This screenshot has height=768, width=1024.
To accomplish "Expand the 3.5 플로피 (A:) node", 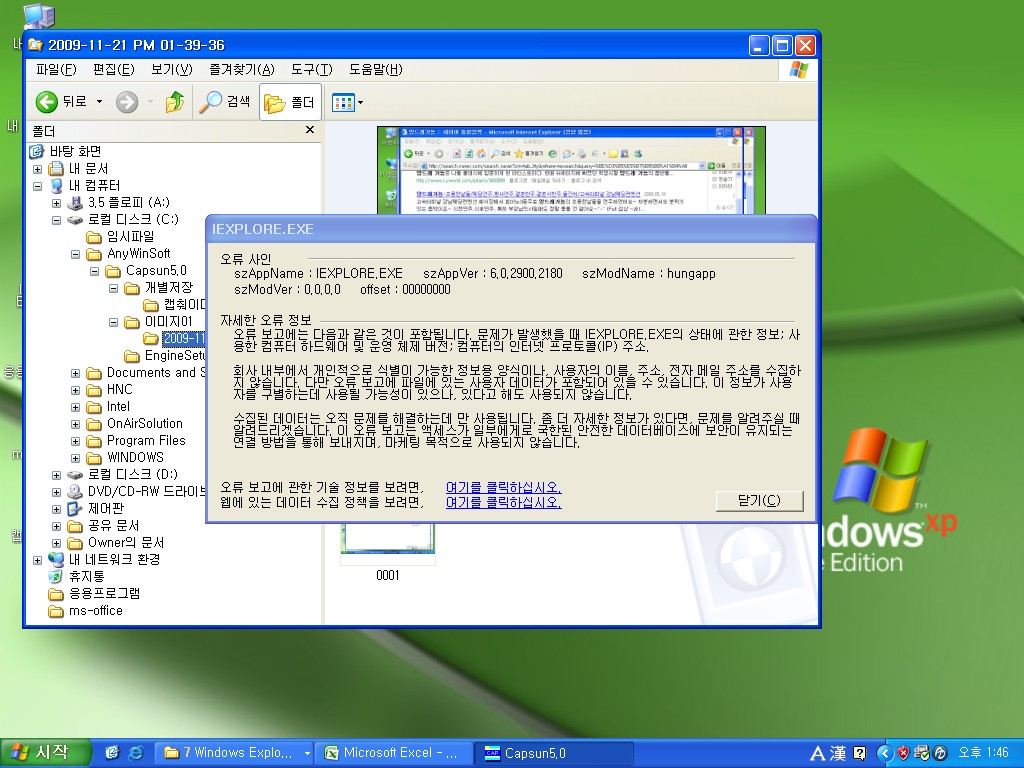I will coord(56,203).
